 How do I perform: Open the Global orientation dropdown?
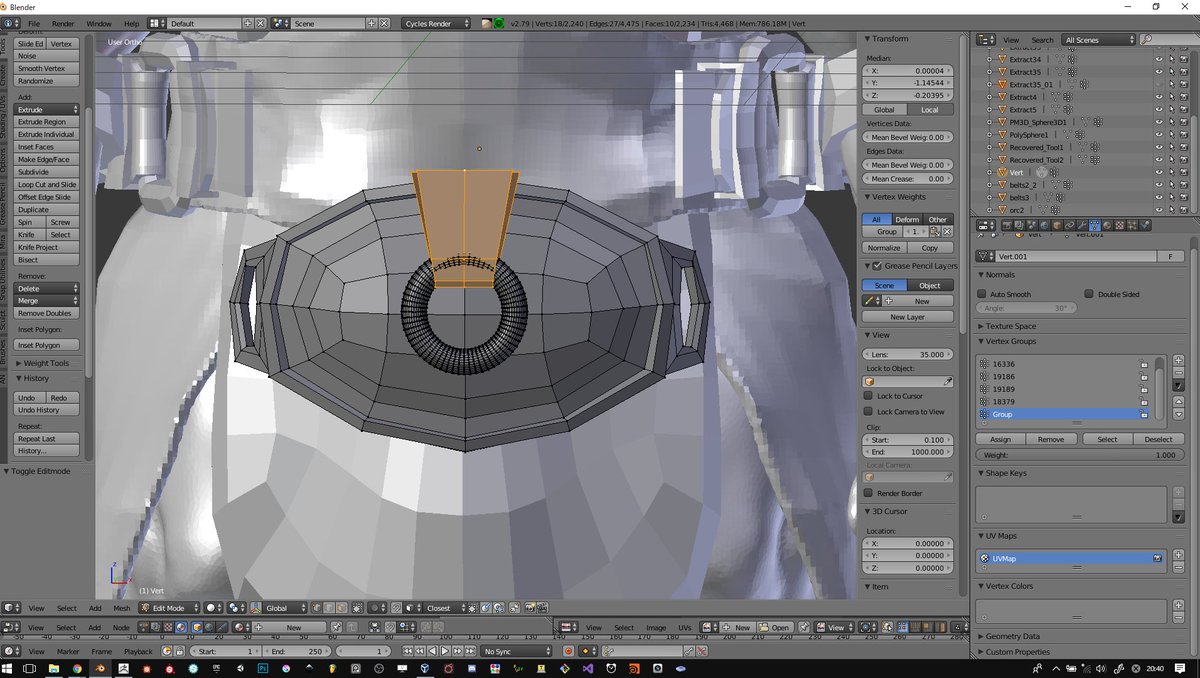click(279, 607)
